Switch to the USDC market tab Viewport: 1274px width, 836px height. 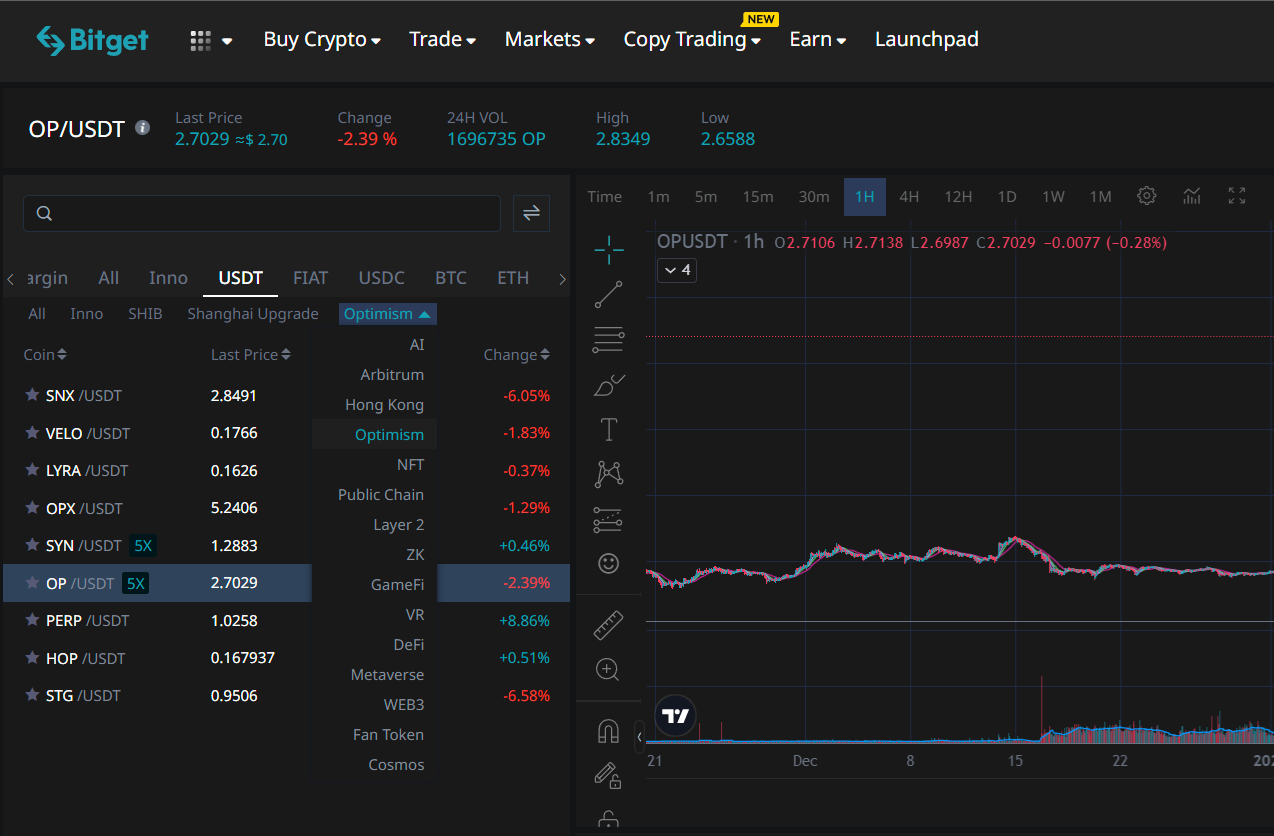coord(381,278)
